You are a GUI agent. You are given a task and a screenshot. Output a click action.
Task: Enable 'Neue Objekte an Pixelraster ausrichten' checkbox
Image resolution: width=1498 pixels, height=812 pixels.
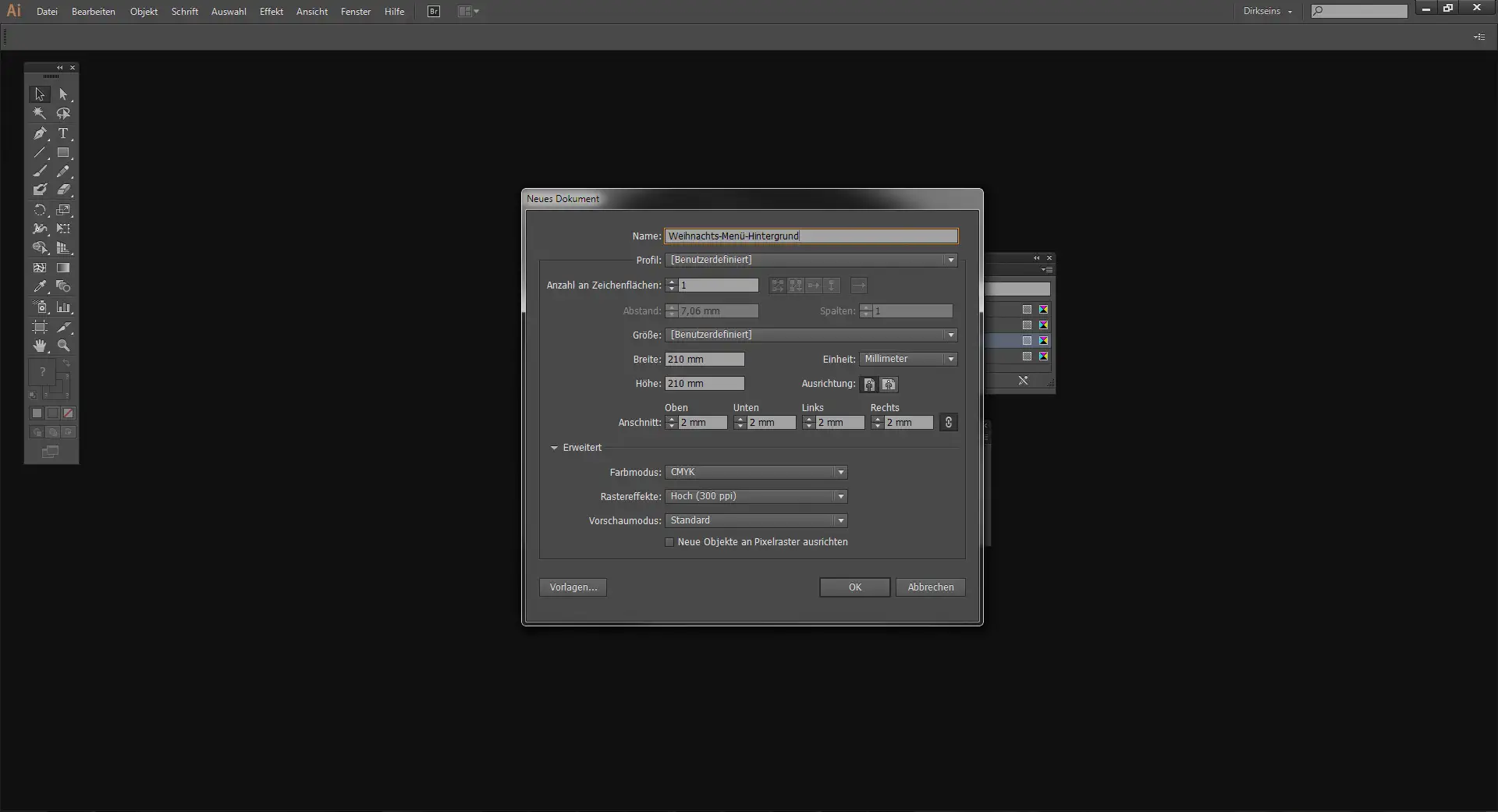(669, 542)
